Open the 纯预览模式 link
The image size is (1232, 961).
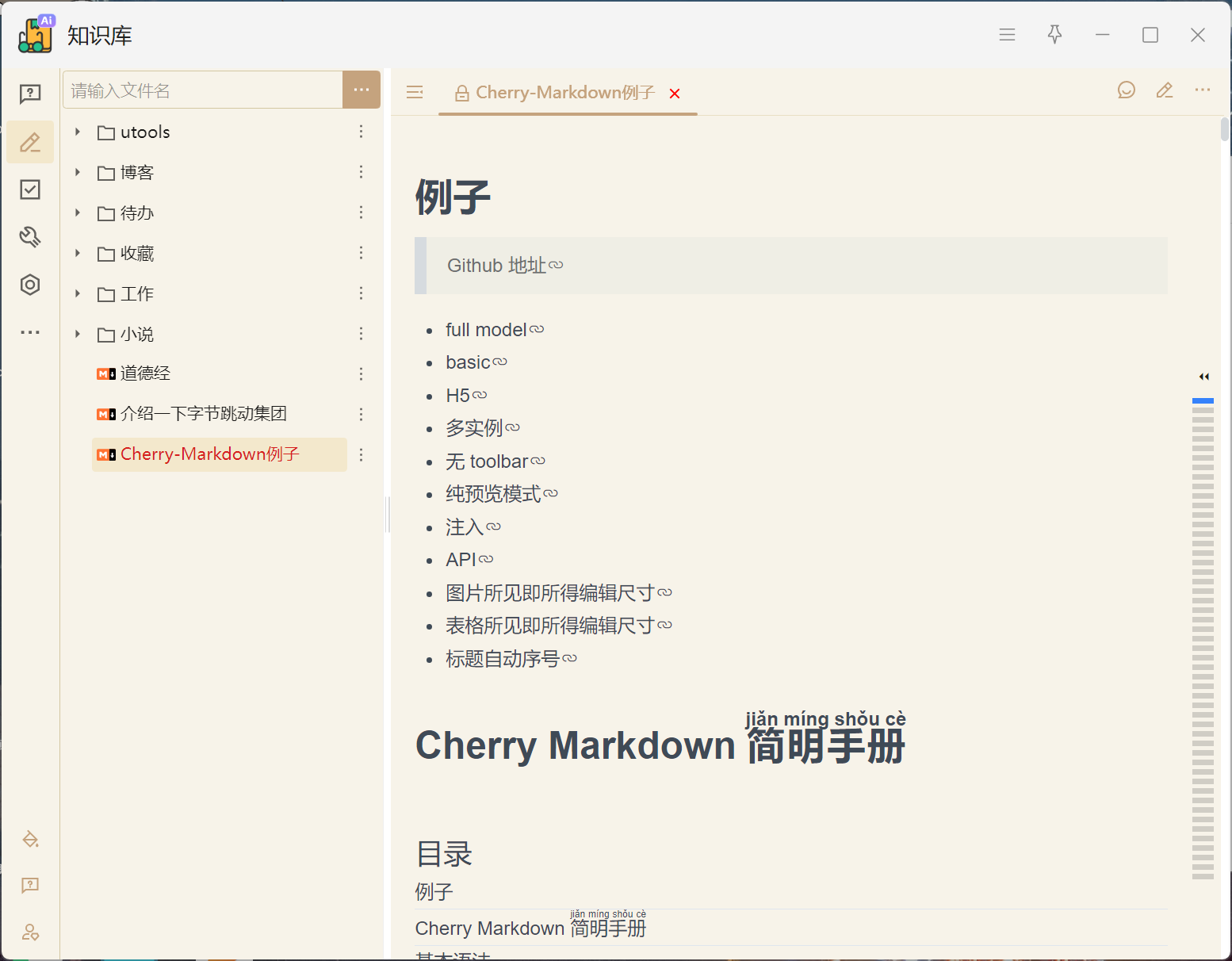502,494
